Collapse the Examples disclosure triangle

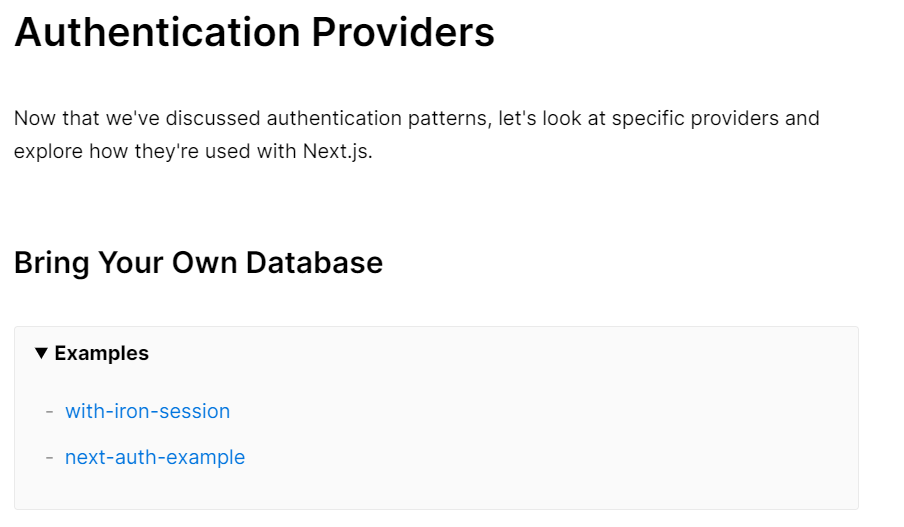pos(41,353)
